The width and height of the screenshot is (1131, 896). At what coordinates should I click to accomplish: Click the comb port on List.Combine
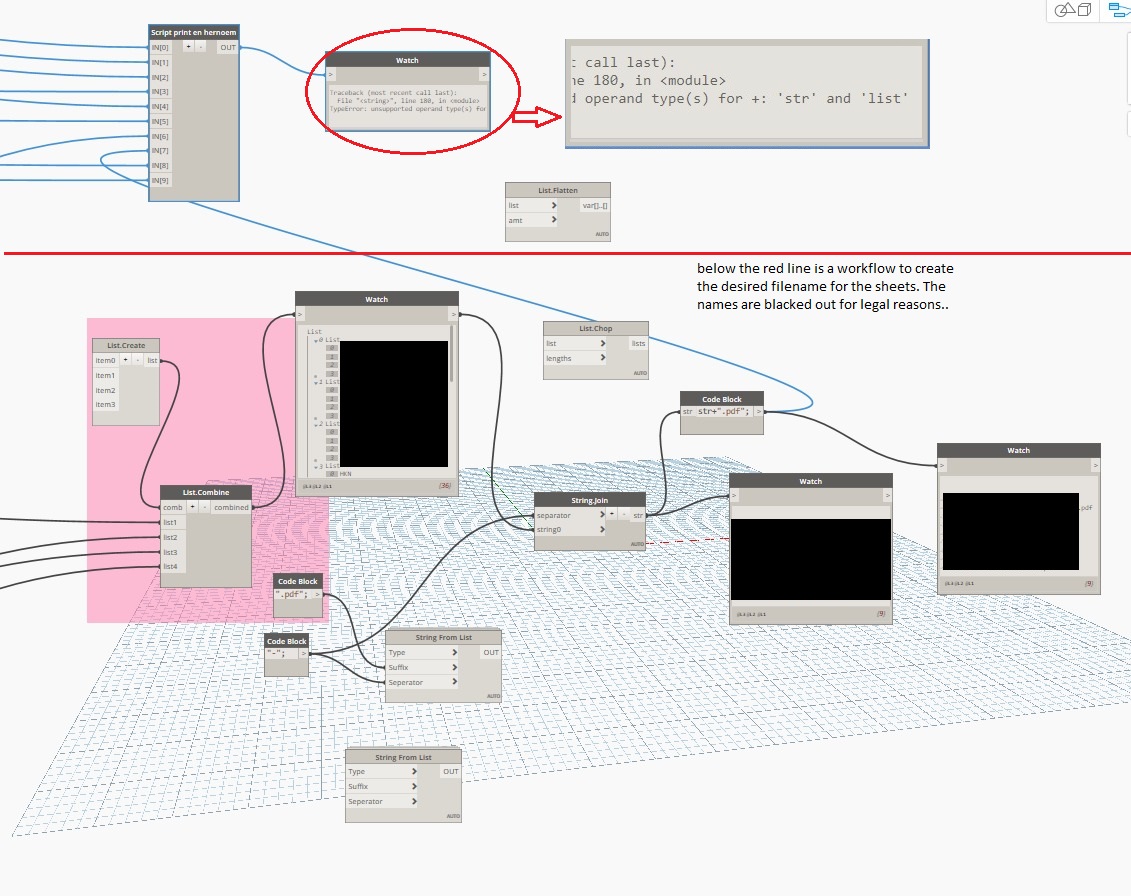click(x=172, y=507)
